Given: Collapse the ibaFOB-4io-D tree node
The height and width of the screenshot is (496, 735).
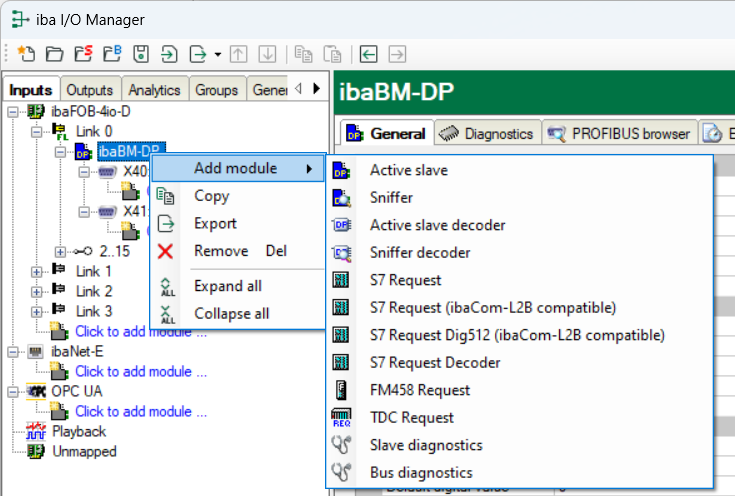Looking at the screenshot, I should tap(12, 111).
